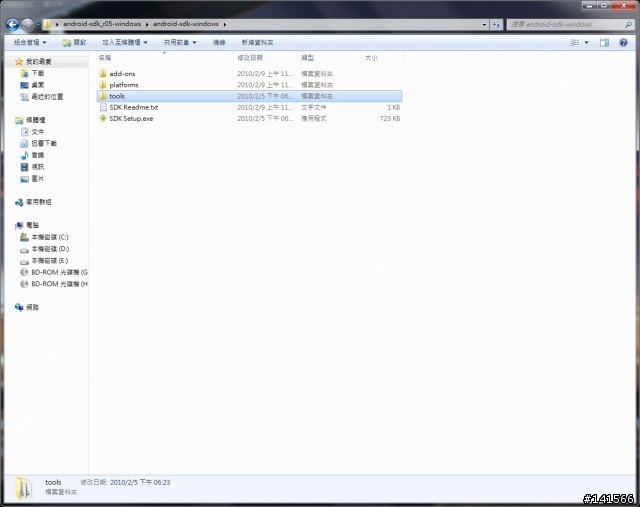Click the Bulk Downloads library icon
Viewport: 640px width, 507px height.
[x=24, y=143]
